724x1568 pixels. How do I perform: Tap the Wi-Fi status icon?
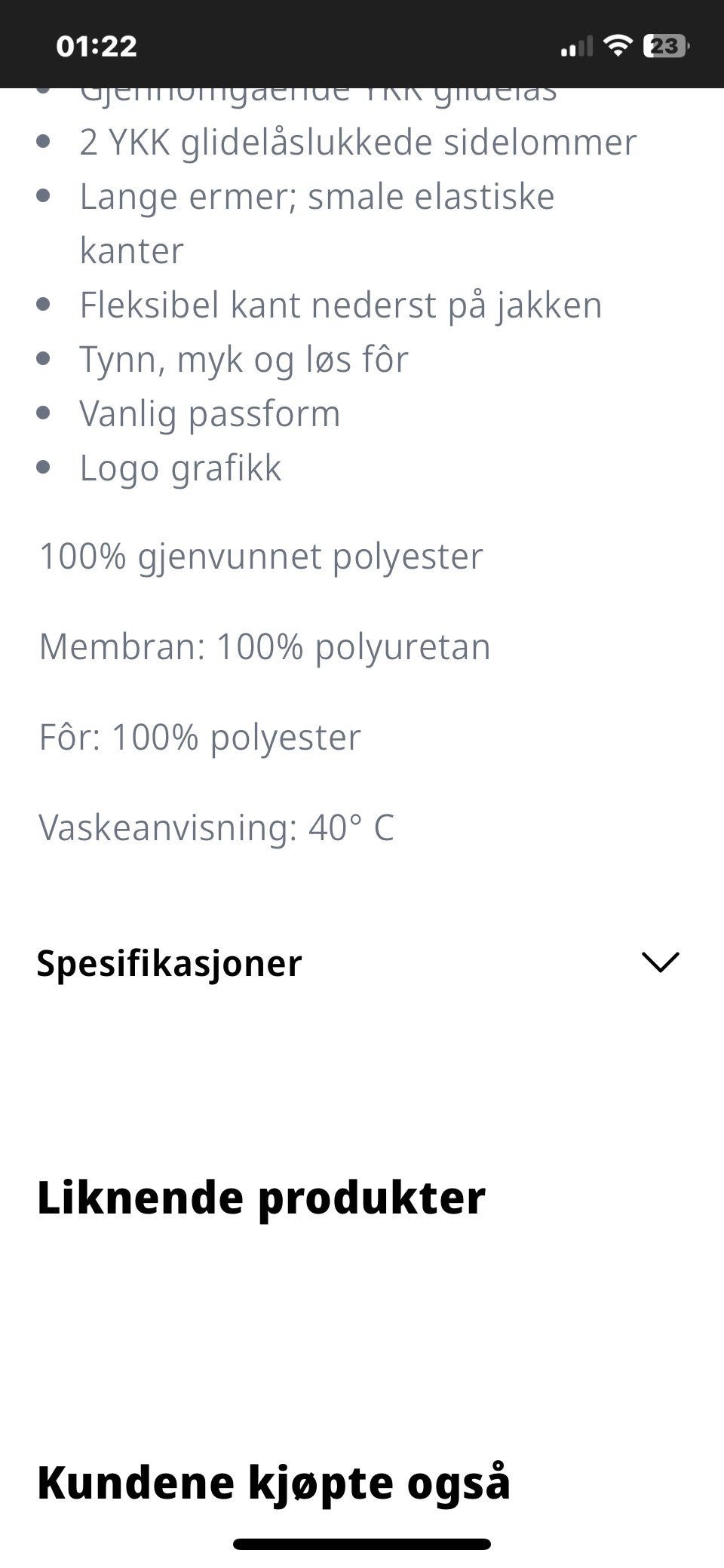(x=618, y=46)
